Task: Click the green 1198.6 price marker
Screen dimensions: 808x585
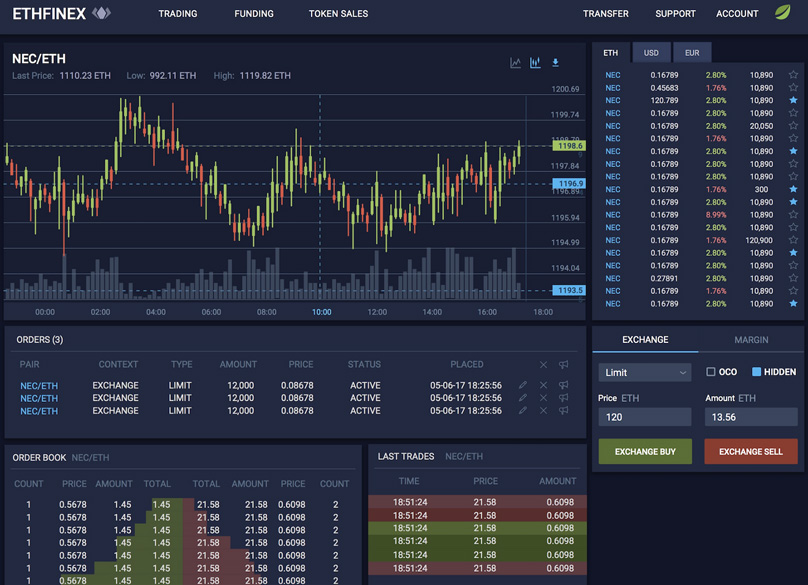Action: point(569,146)
